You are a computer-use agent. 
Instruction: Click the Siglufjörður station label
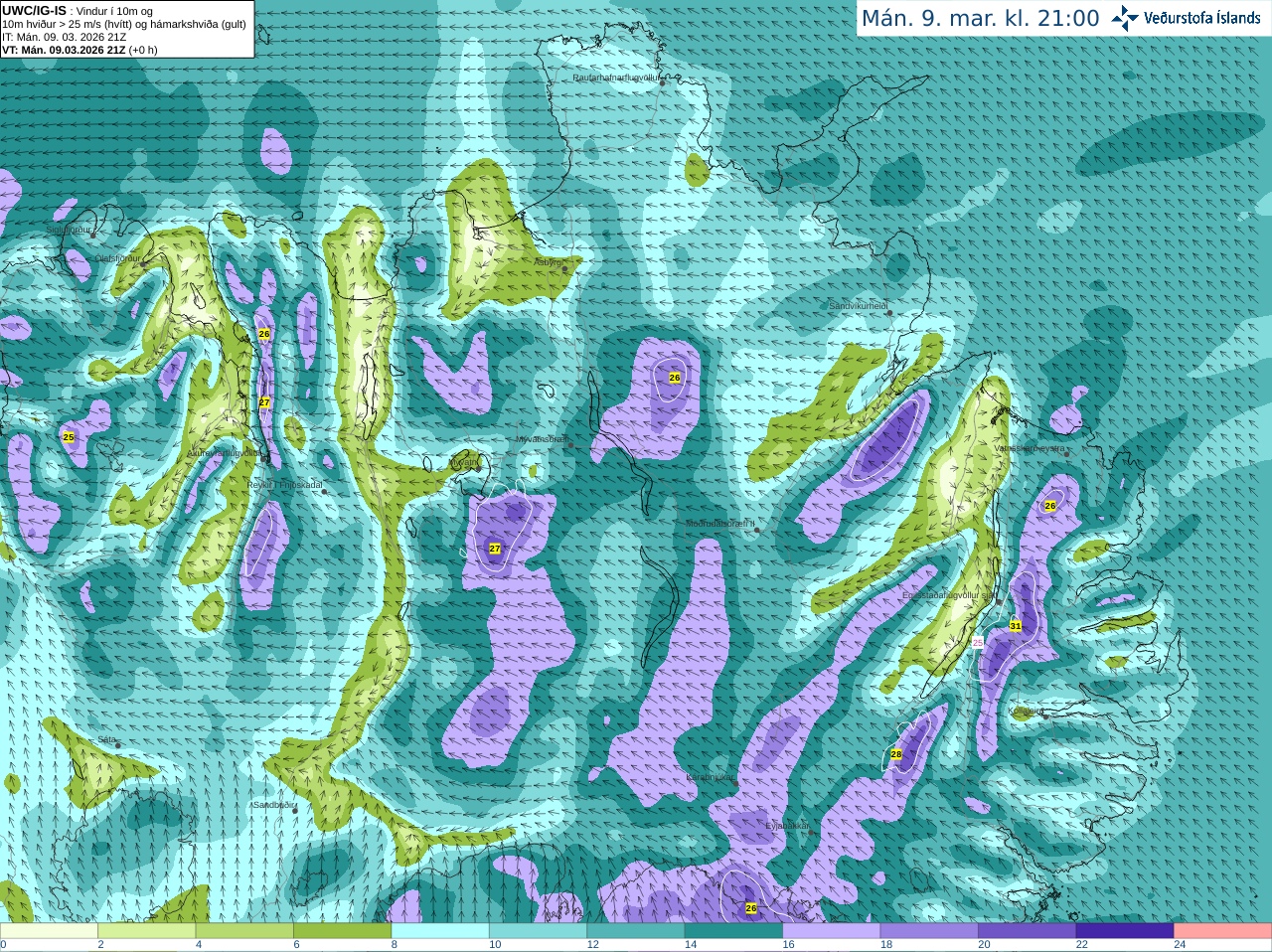(69, 230)
